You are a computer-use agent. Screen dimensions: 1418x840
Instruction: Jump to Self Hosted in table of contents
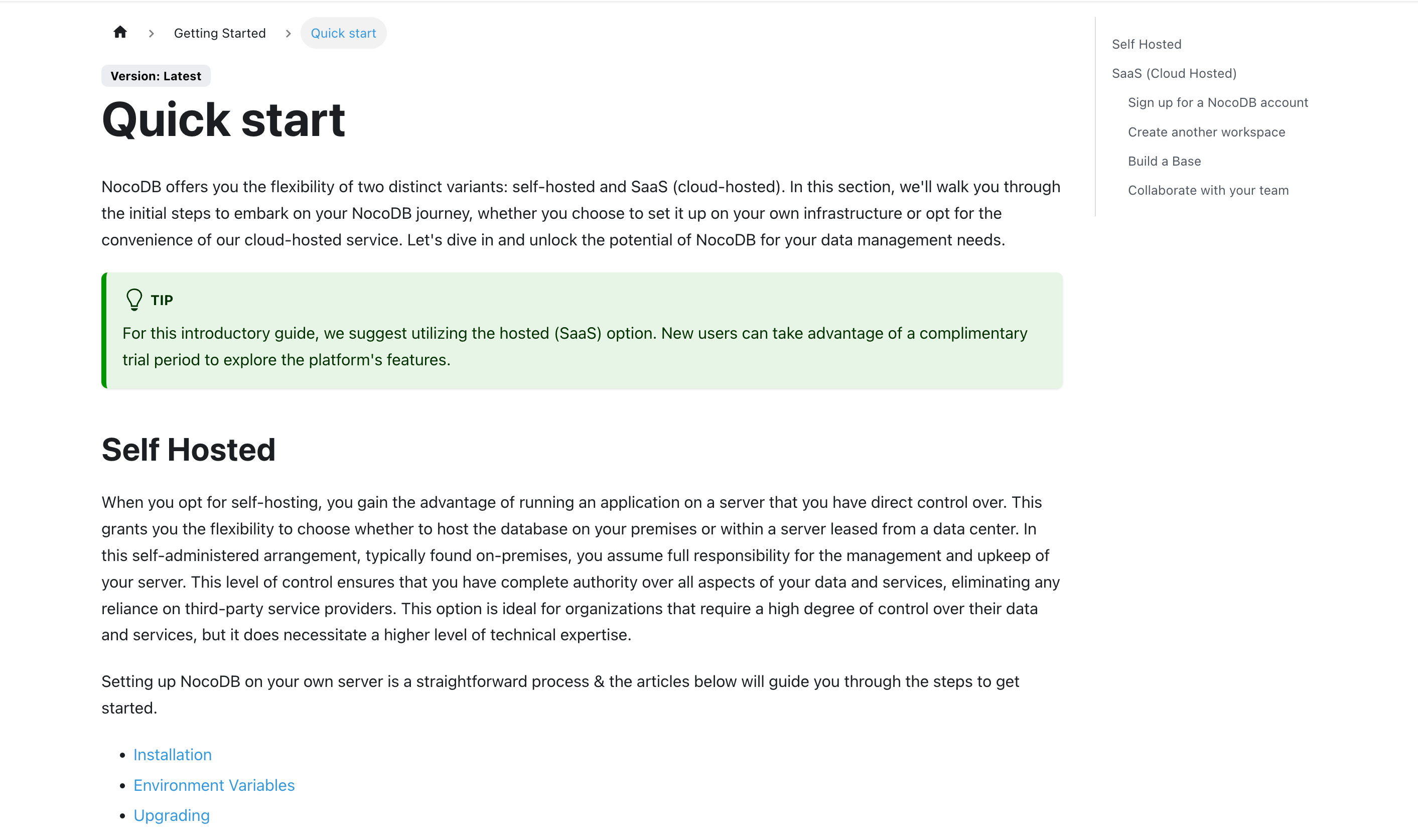(1146, 44)
